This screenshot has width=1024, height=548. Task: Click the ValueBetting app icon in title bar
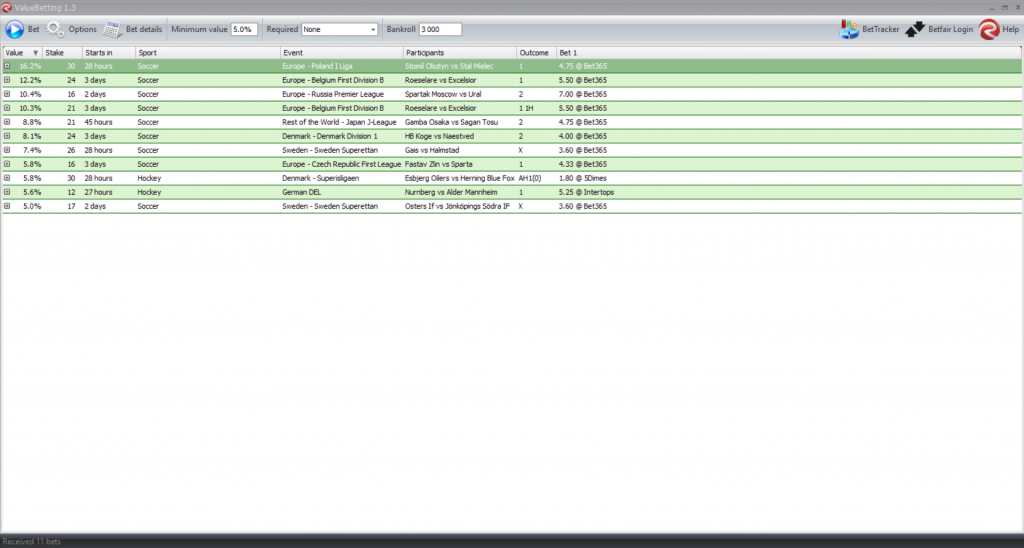tap(7, 7)
